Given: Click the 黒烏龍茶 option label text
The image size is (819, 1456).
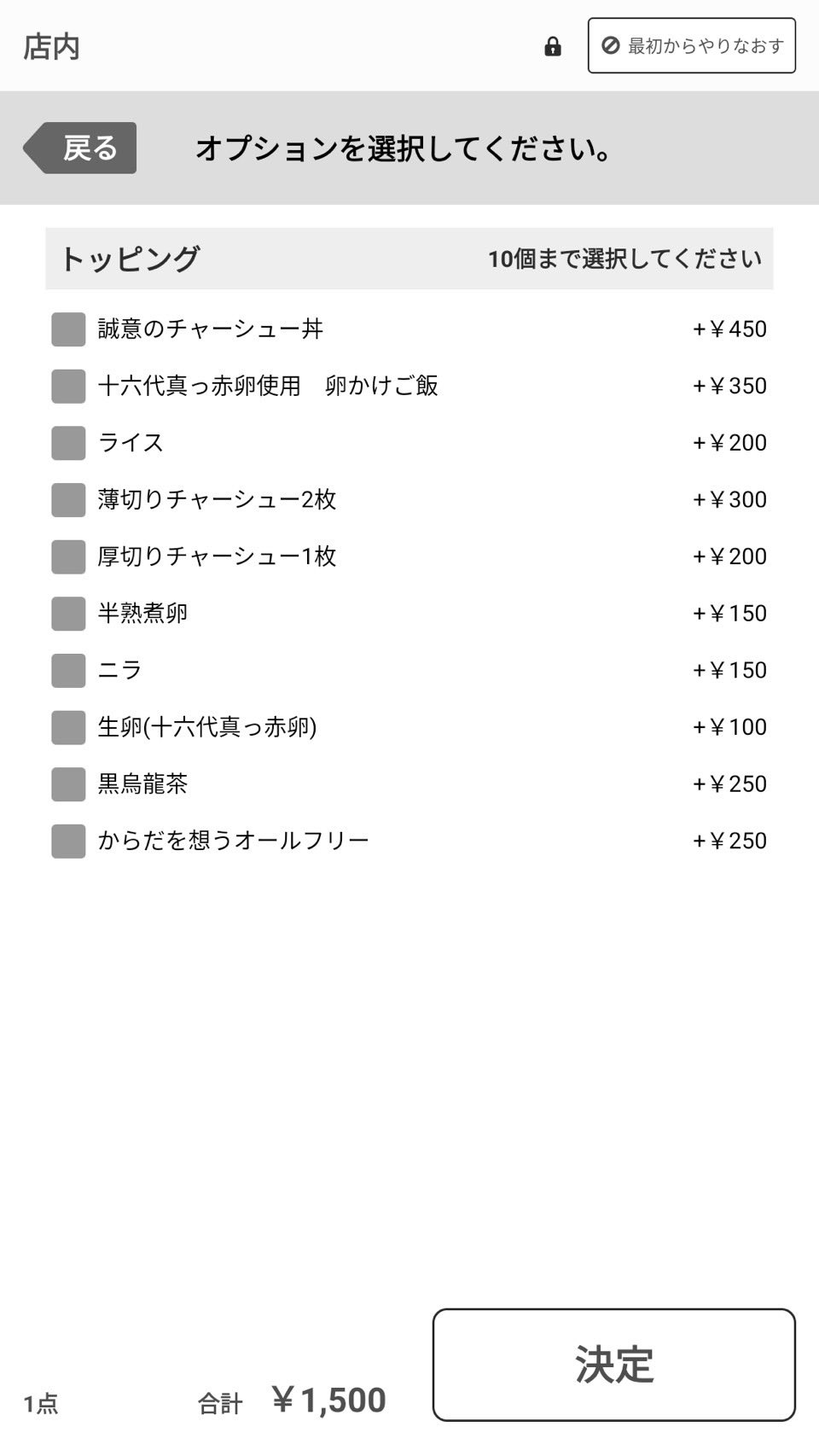Looking at the screenshot, I should click(142, 784).
